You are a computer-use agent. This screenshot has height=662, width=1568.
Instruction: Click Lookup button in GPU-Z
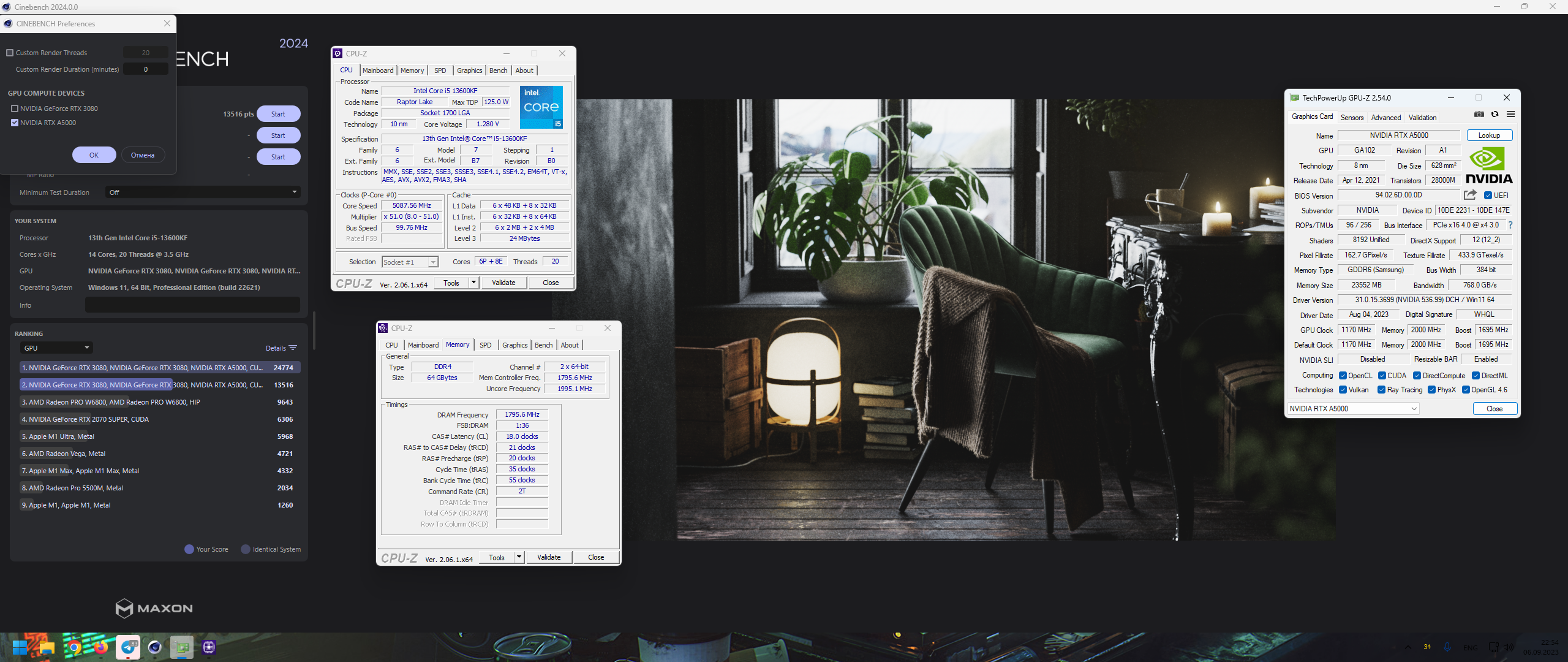[x=1489, y=135]
